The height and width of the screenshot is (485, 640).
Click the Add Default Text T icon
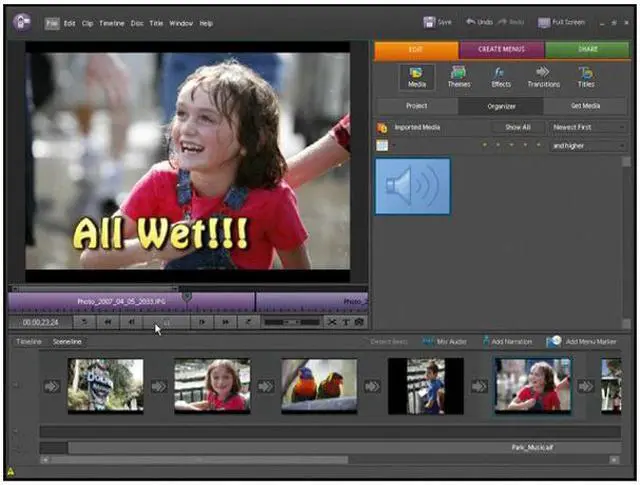(x=346, y=323)
